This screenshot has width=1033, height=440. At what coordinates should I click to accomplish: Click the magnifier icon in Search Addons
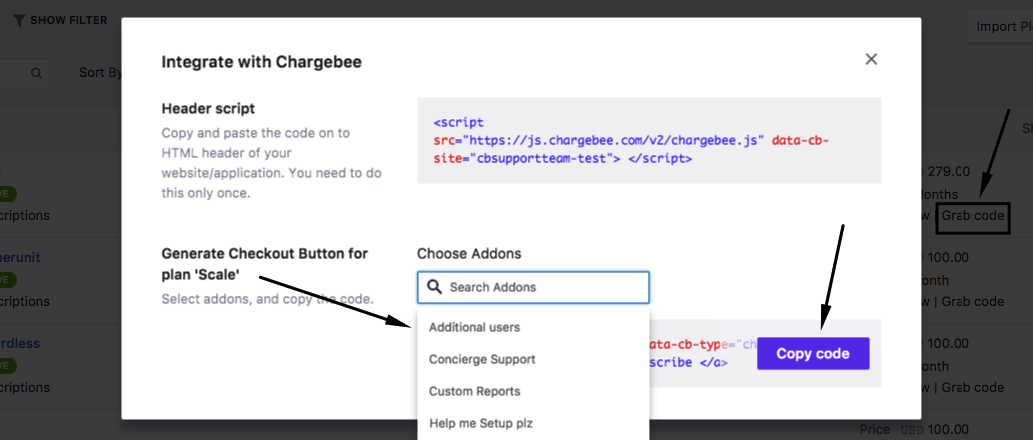tap(434, 287)
